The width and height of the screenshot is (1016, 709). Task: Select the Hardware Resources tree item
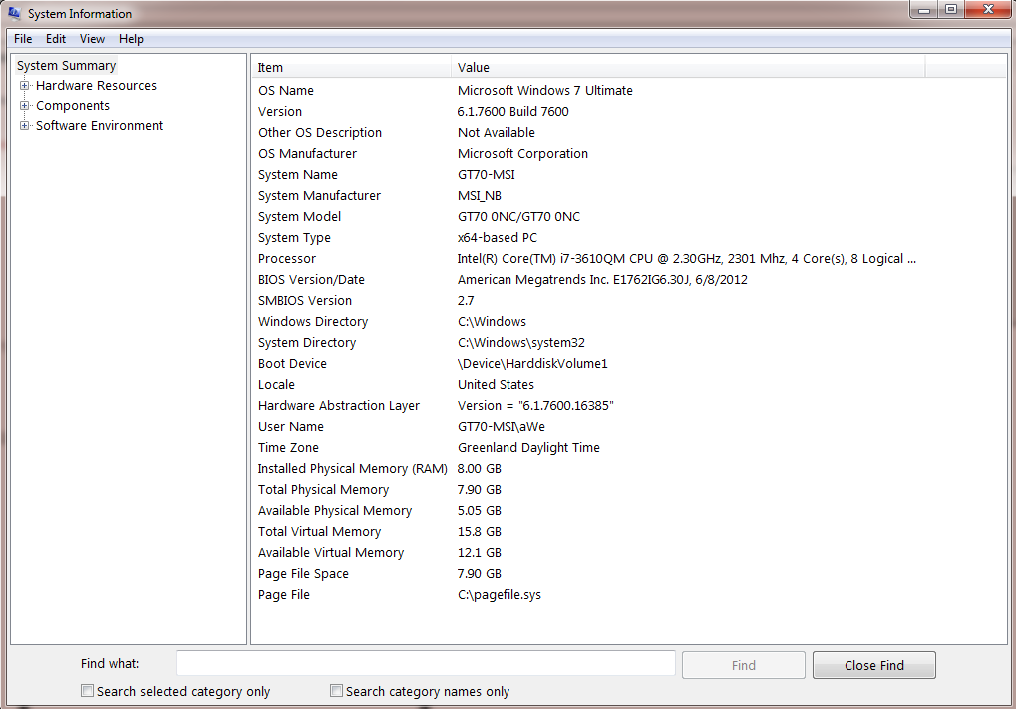point(96,86)
